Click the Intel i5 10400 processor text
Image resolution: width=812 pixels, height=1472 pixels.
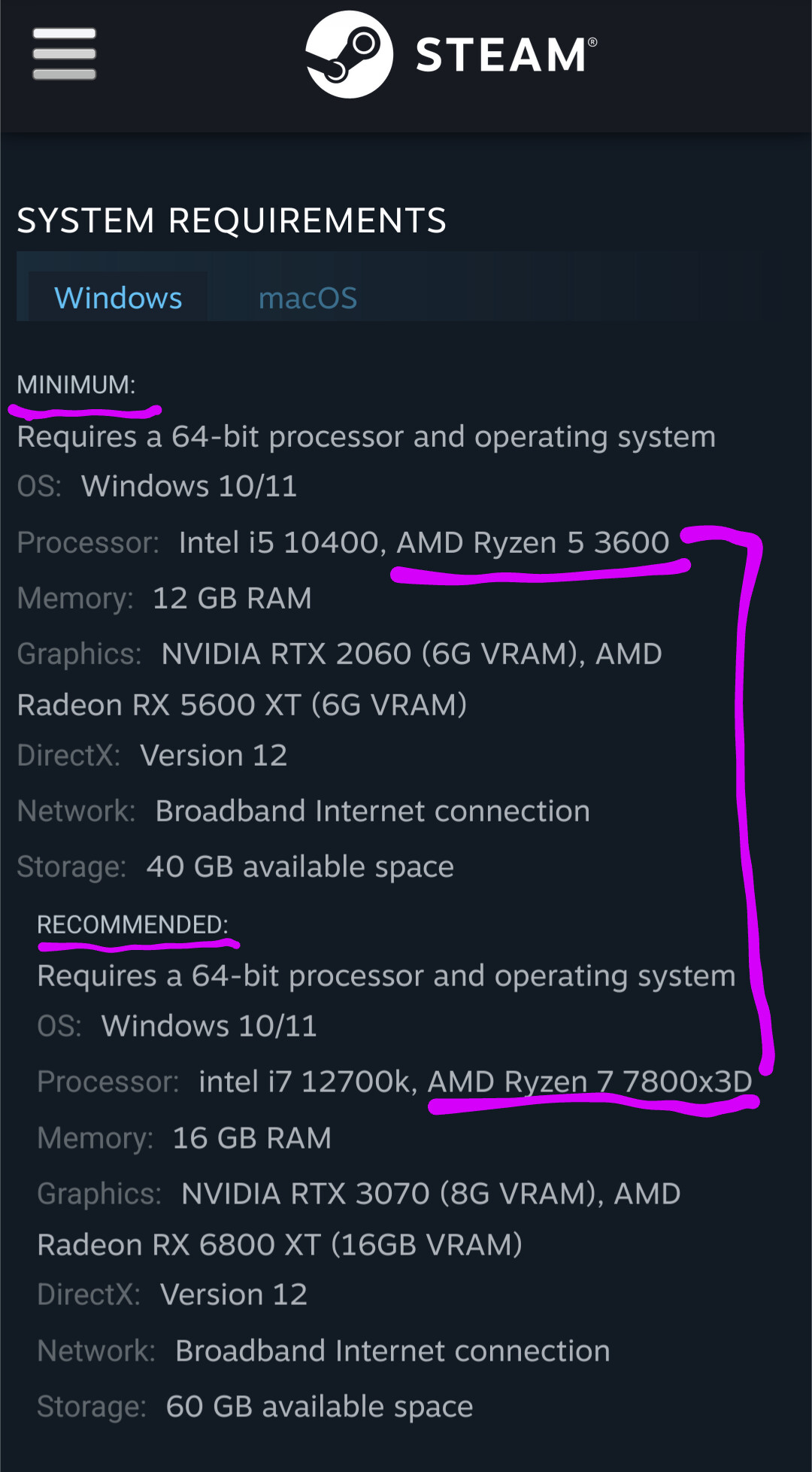278,542
